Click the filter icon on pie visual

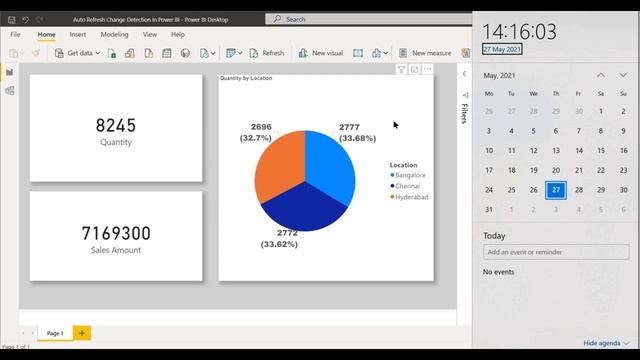[x=401, y=69]
